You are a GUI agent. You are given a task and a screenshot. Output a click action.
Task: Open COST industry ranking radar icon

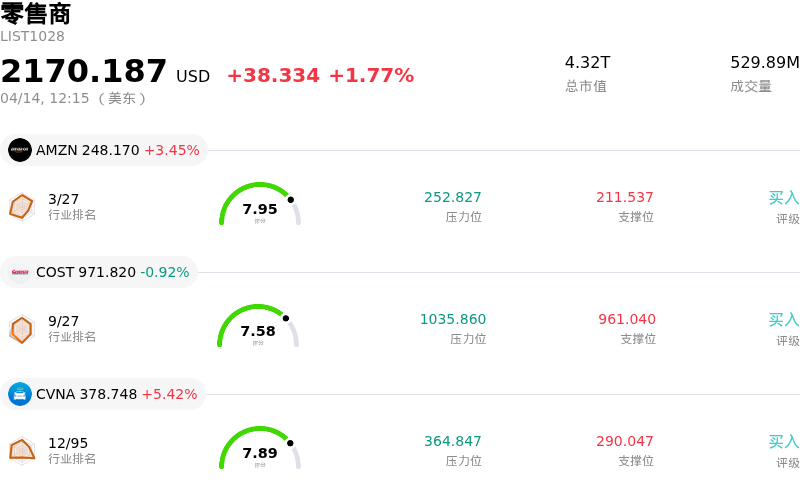click(22, 328)
